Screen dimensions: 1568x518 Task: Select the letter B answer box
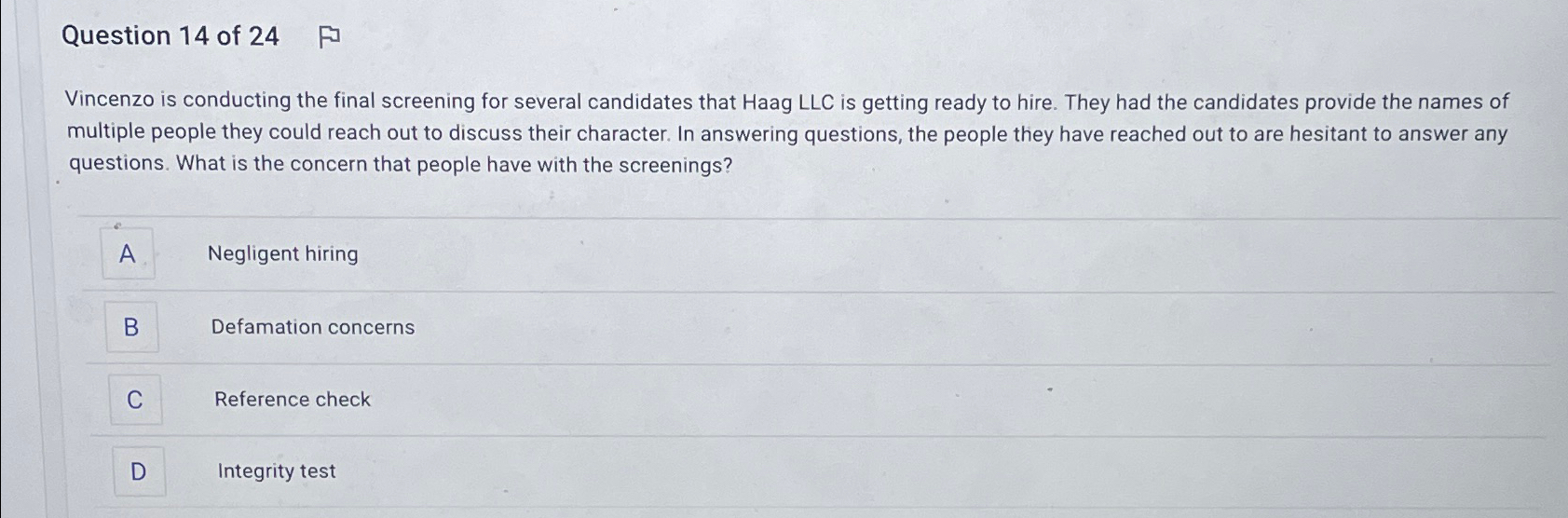131,327
